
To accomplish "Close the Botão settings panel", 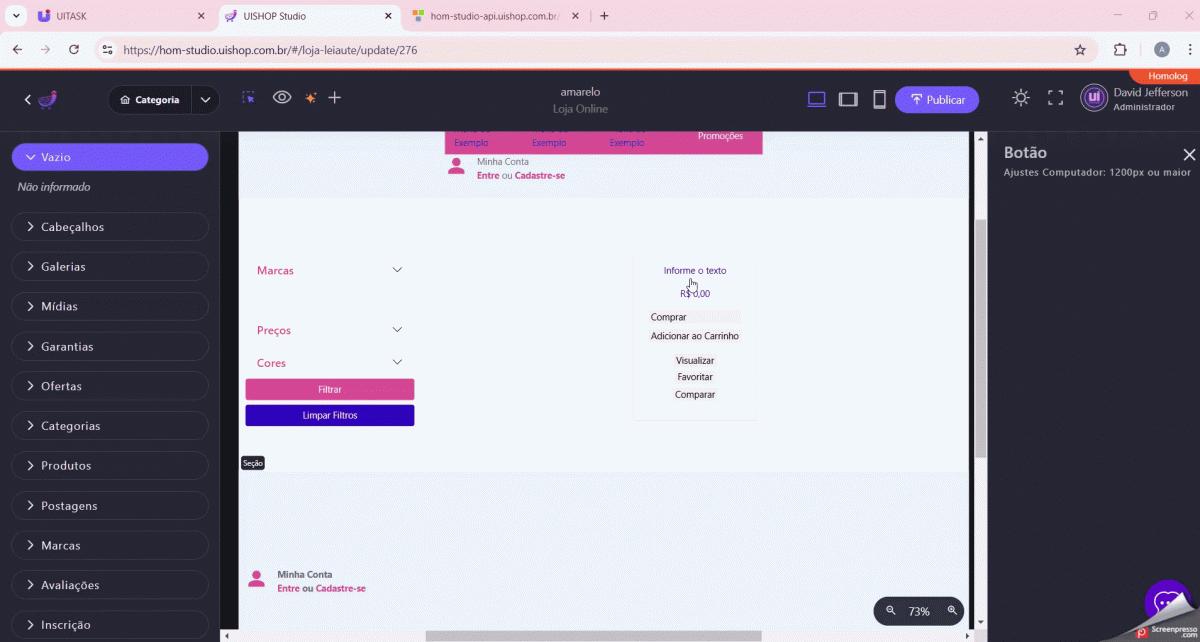I will pyautogui.click(x=1188, y=154).
